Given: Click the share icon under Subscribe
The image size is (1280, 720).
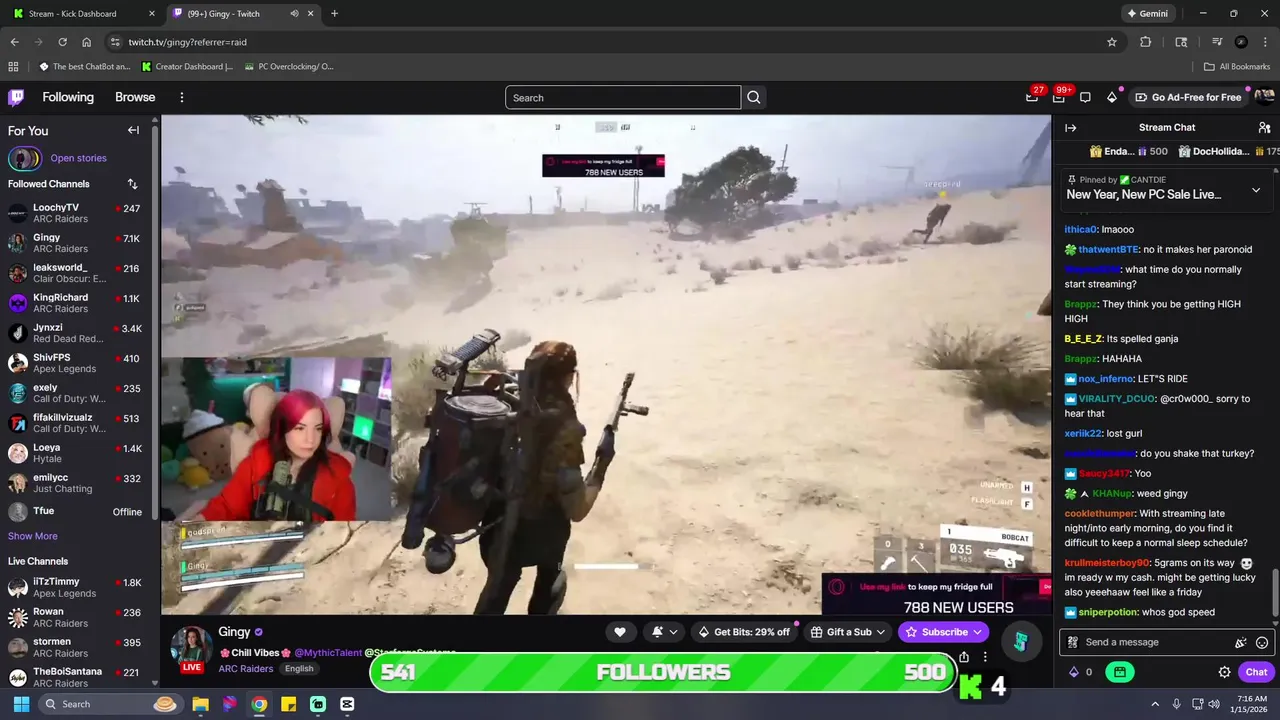Looking at the screenshot, I should click(x=964, y=657).
